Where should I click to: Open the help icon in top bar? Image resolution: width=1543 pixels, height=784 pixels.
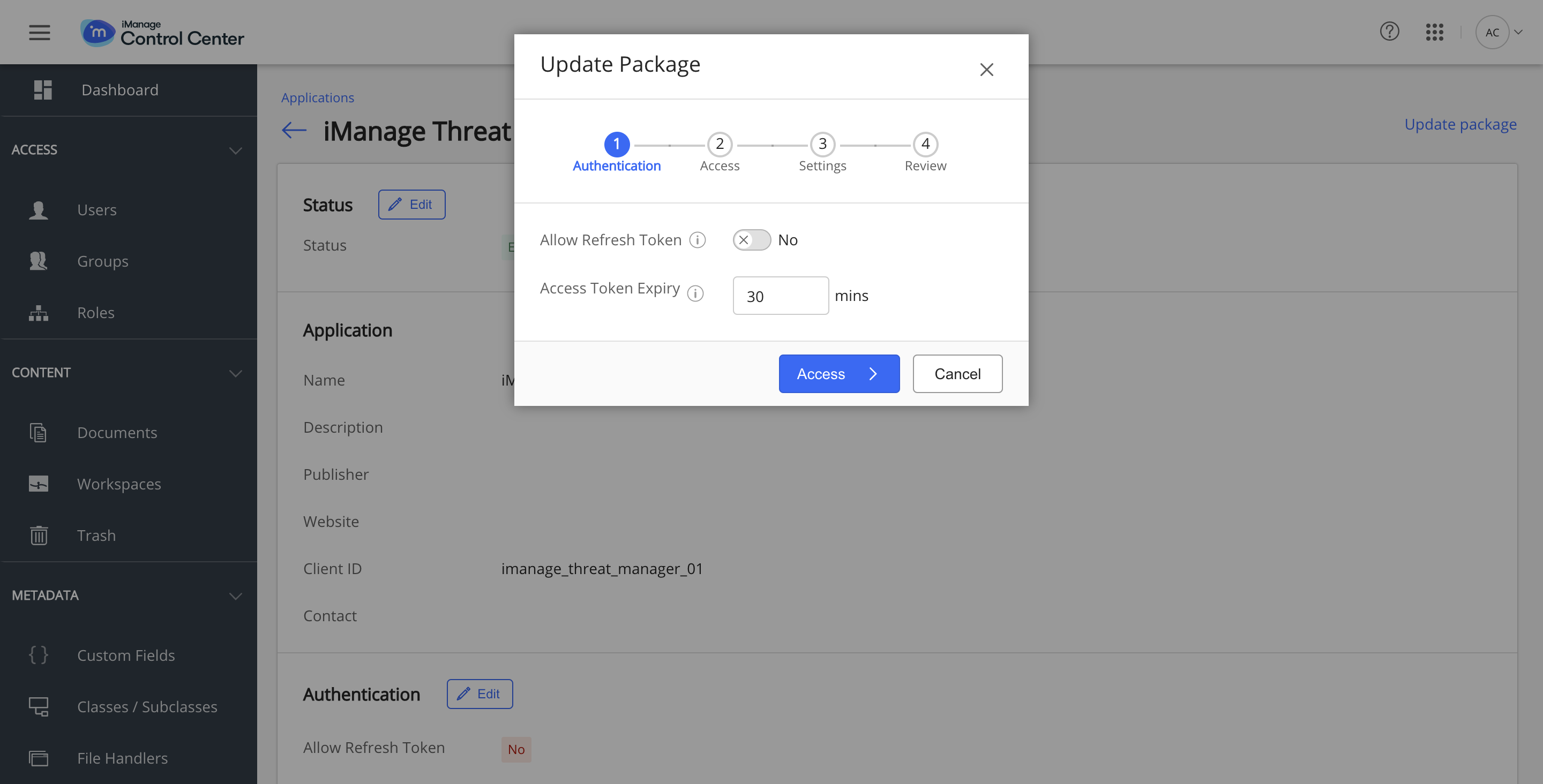[1390, 32]
